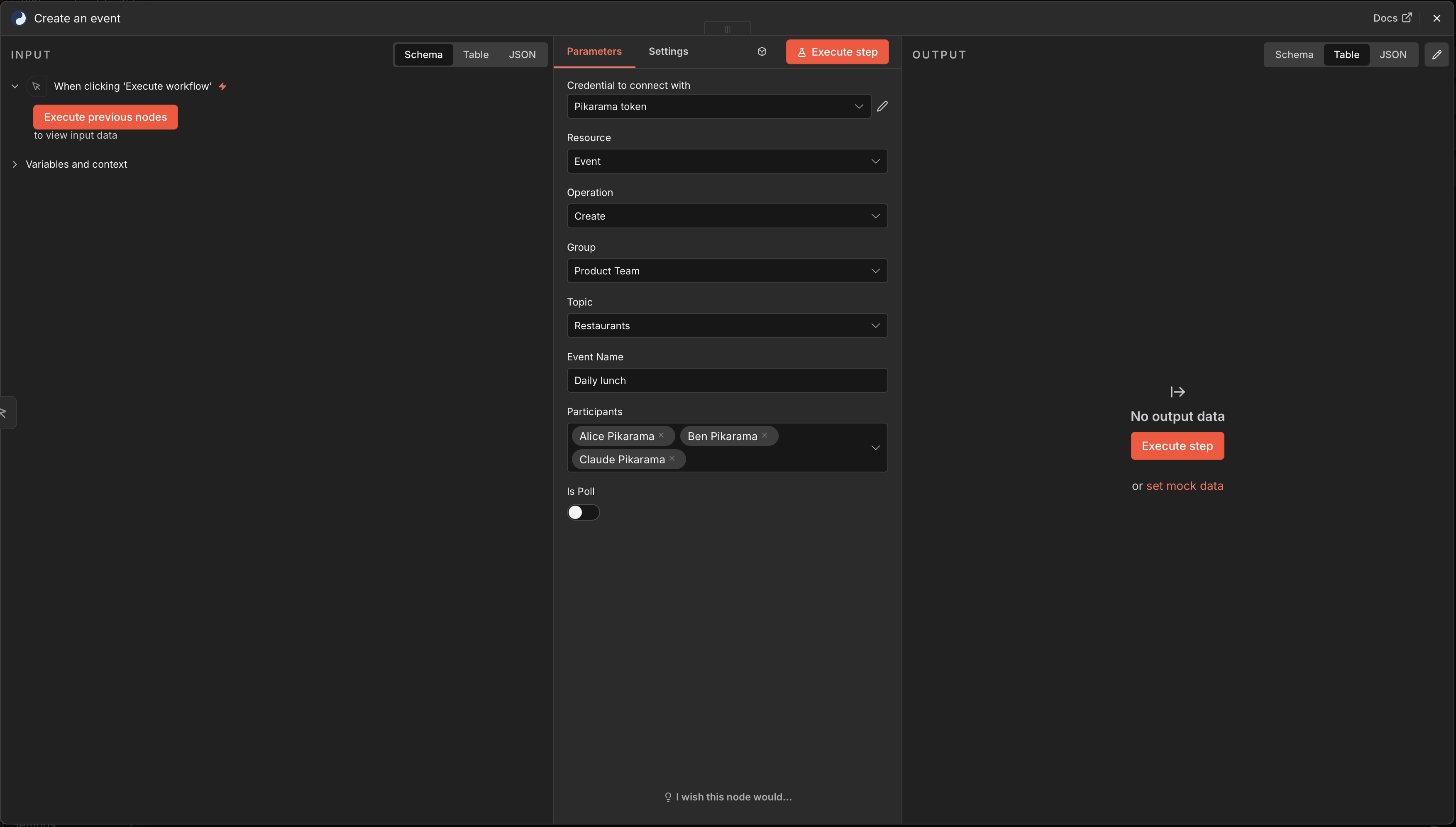Toggle the Is Poll switch
This screenshot has height=827, width=1456.
[583, 512]
